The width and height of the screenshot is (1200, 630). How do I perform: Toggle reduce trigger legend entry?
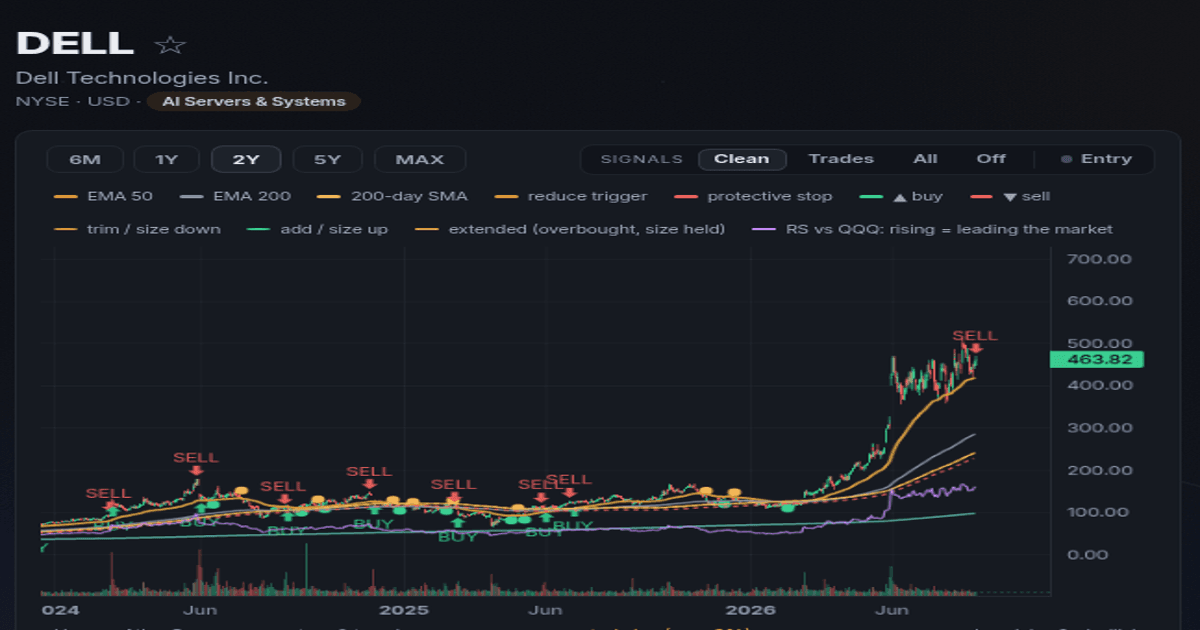click(x=571, y=197)
